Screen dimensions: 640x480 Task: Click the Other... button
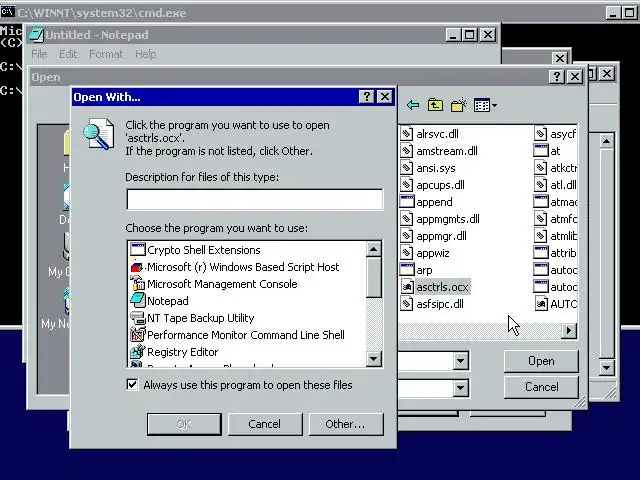[x=345, y=424]
